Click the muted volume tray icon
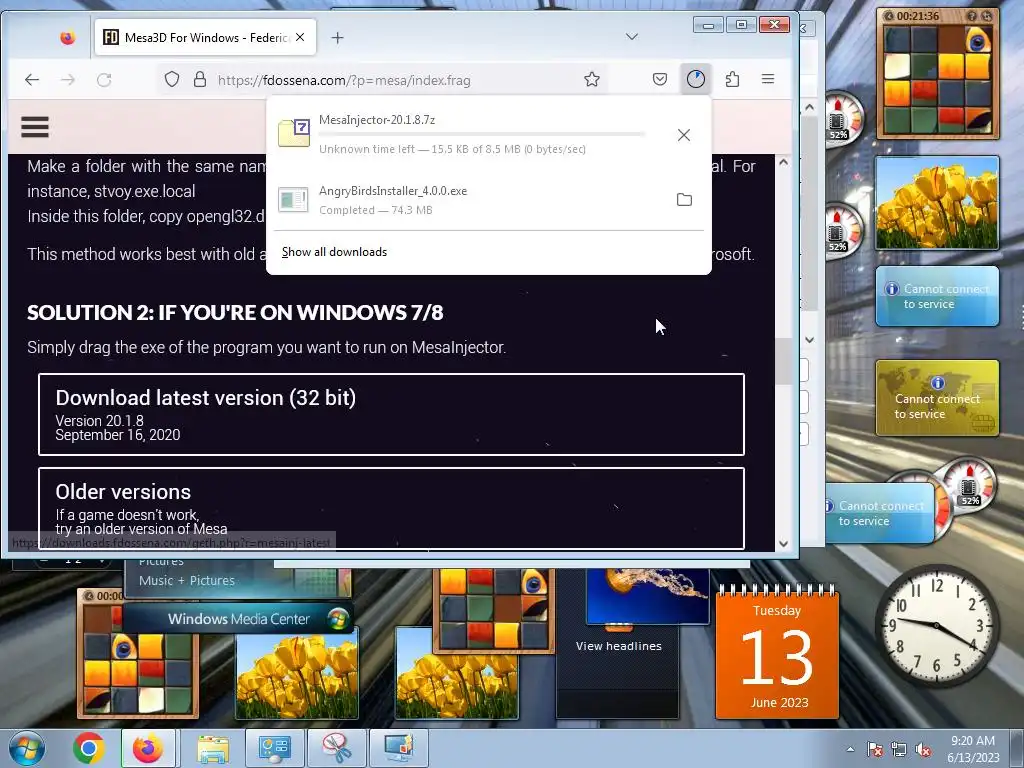This screenshot has width=1024, height=768. [x=923, y=750]
